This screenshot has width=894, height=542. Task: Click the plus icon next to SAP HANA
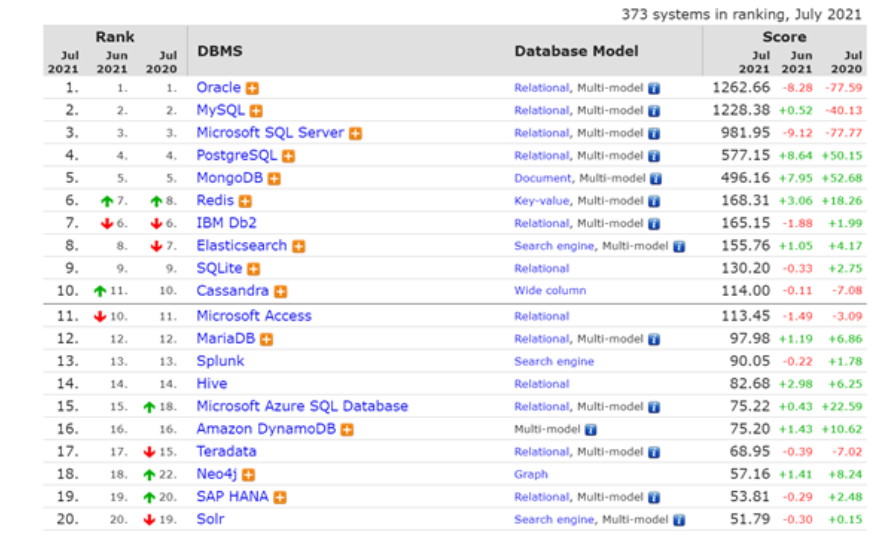tap(280, 497)
